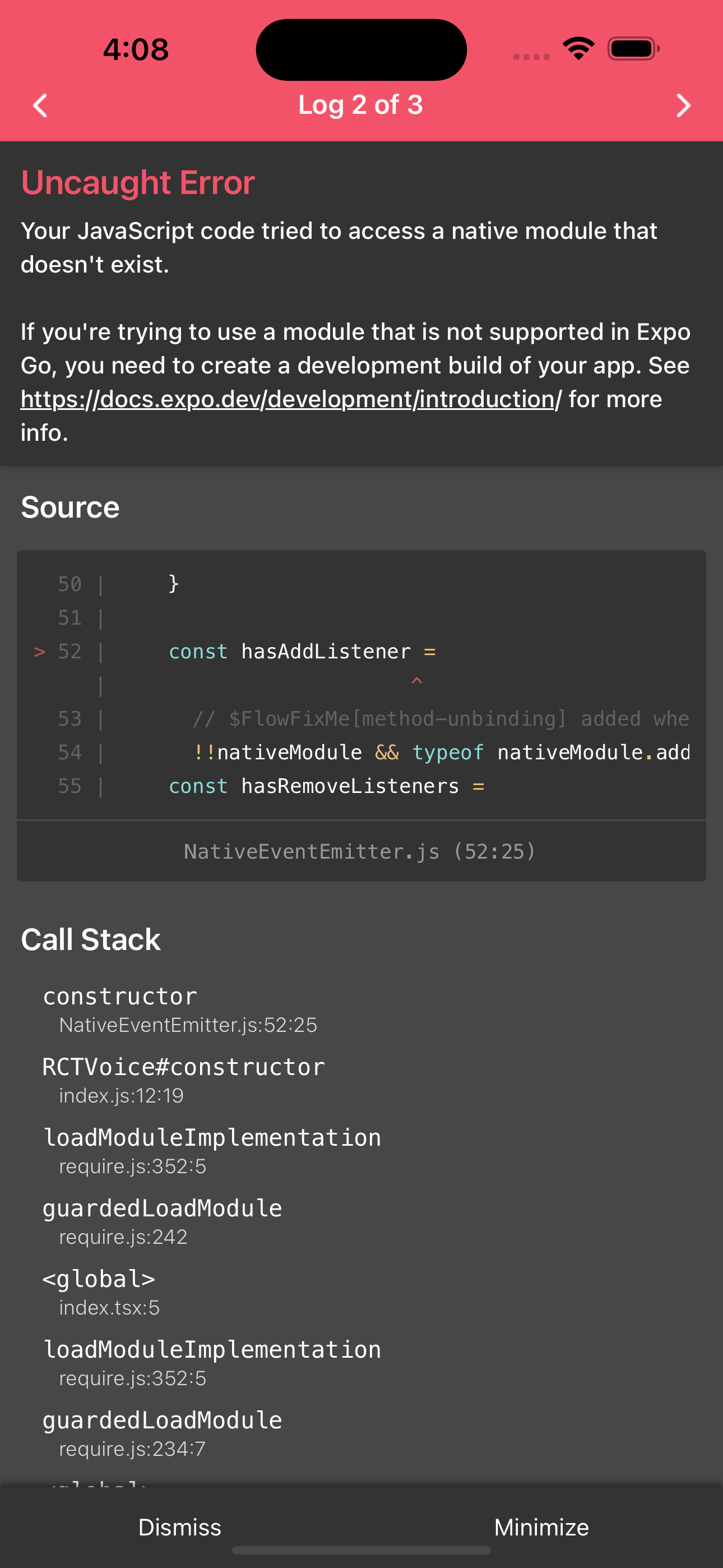Tap the Uncaught Error heading
Image resolution: width=723 pixels, height=1568 pixels.
(137, 181)
